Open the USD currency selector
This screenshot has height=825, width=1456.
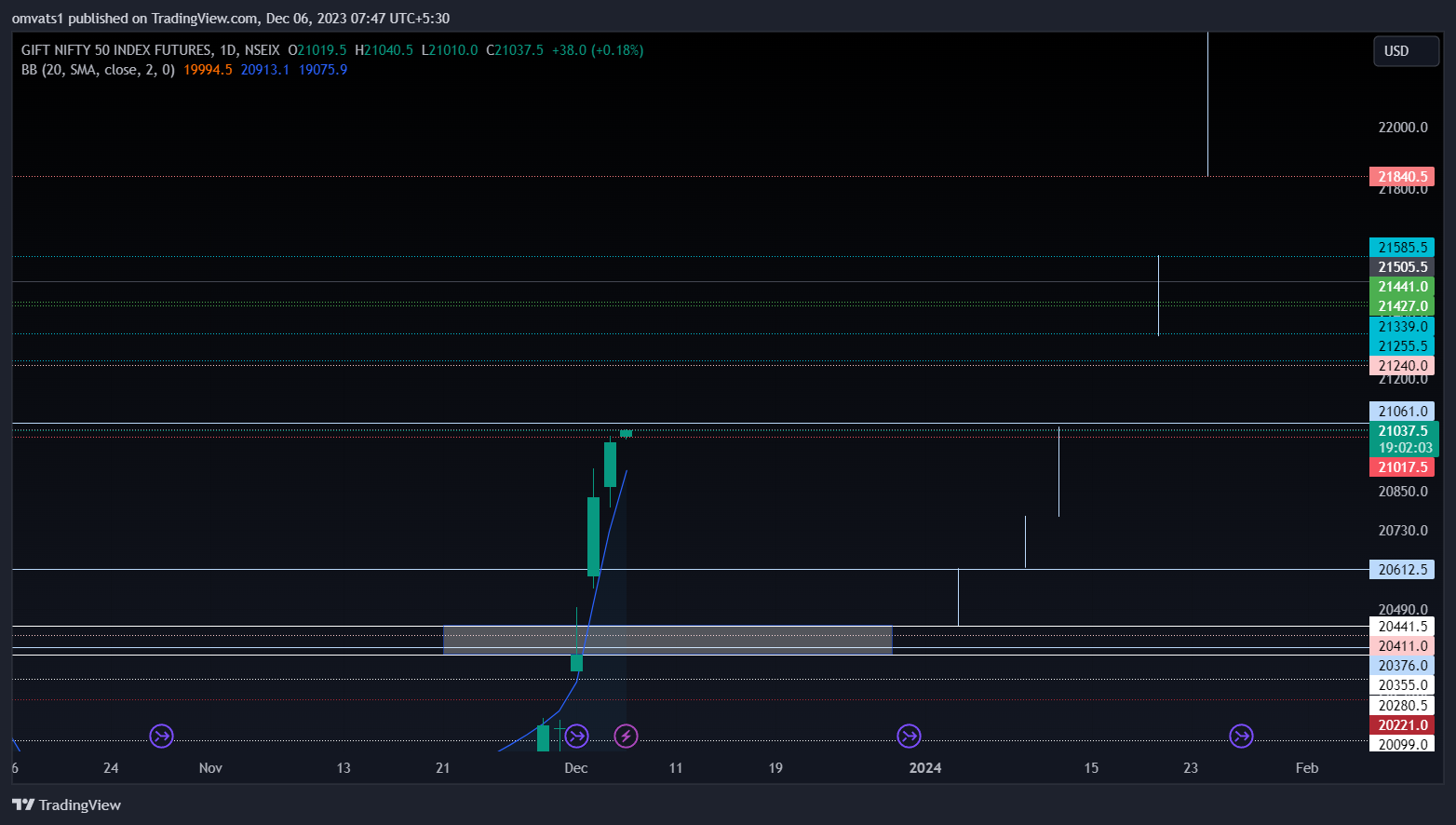pos(1406,51)
